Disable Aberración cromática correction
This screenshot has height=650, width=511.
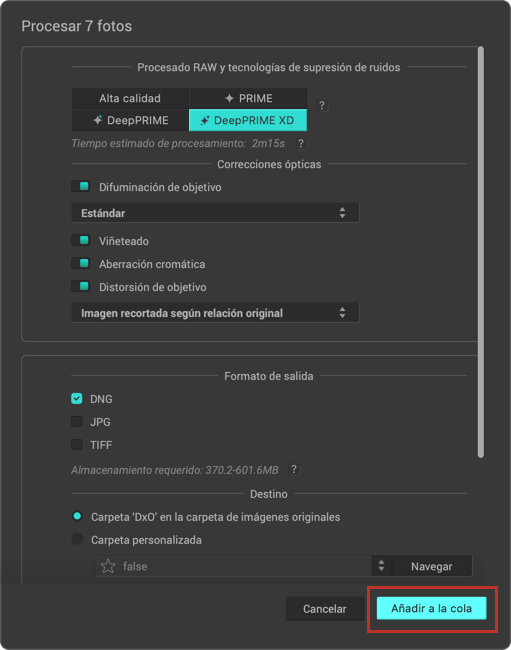coord(81,263)
